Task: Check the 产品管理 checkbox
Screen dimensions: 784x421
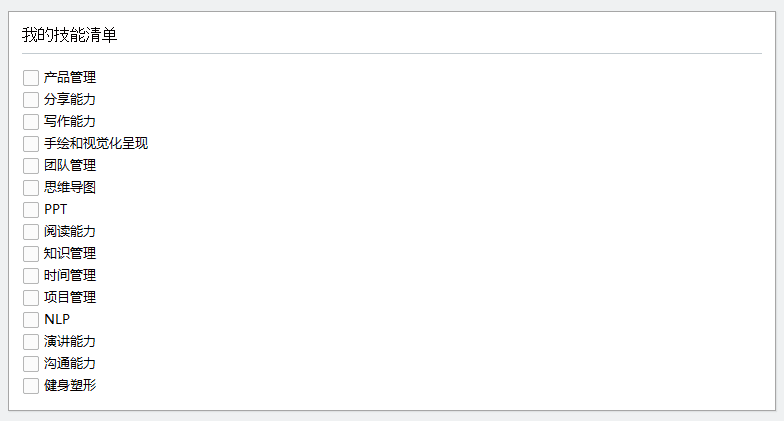Action: point(31,78)
